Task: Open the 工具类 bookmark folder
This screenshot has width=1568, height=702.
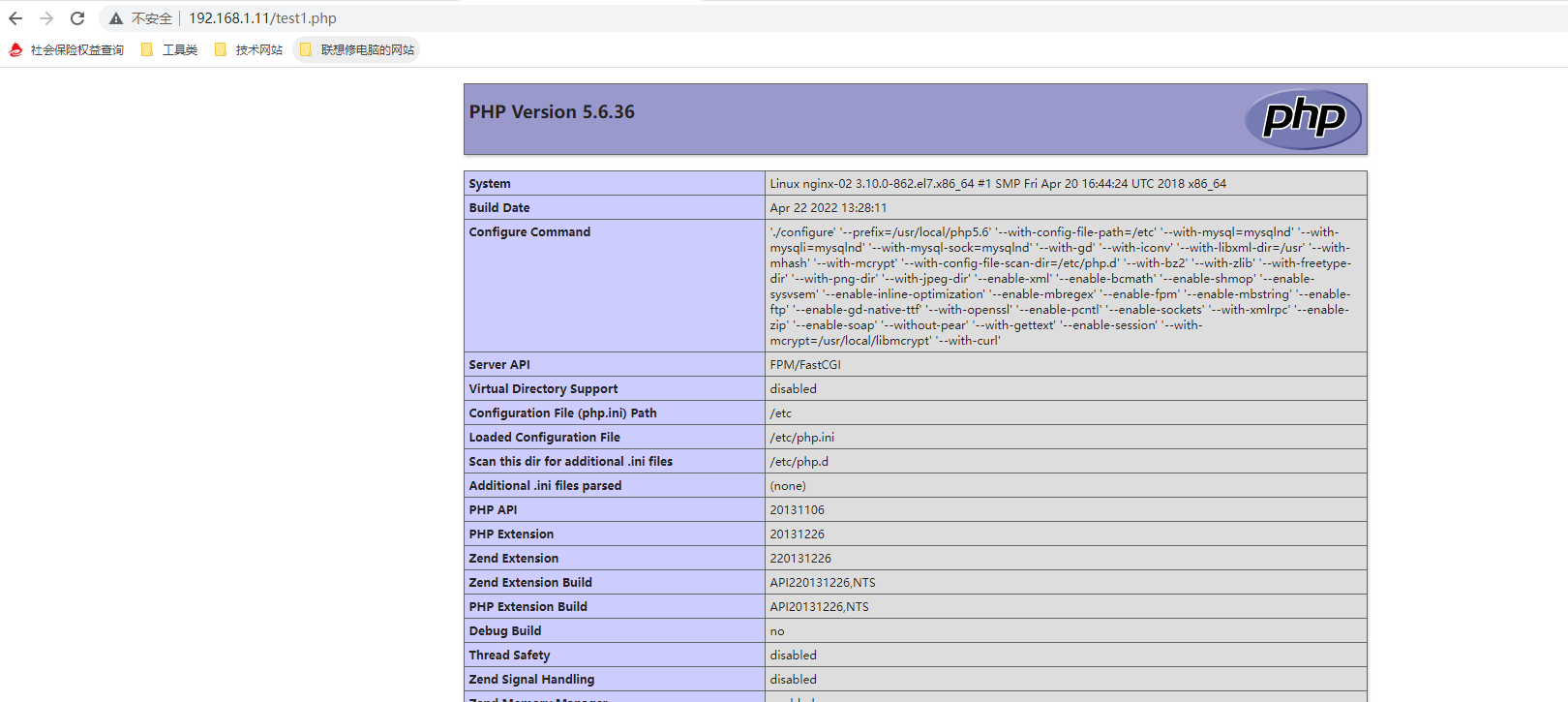Action: tap(169, 49)
